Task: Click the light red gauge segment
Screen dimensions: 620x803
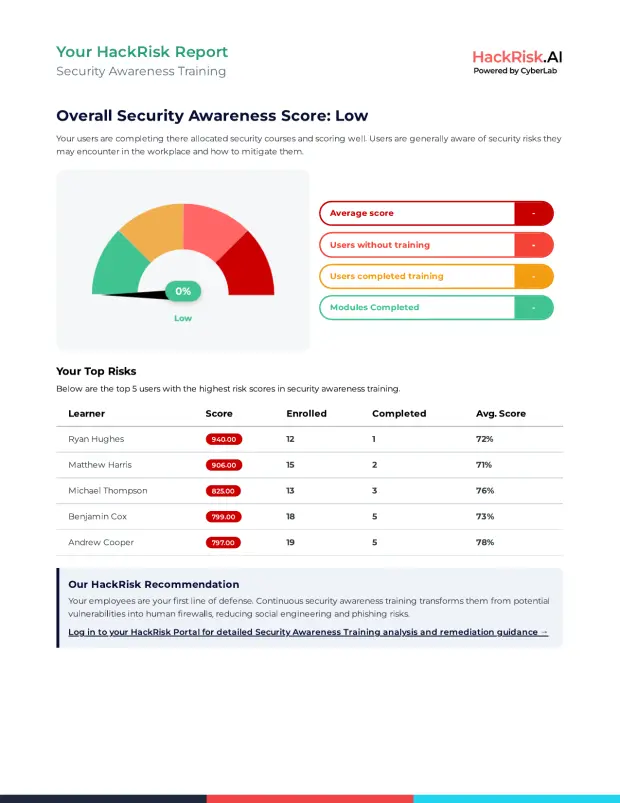Action: [212, 229]
